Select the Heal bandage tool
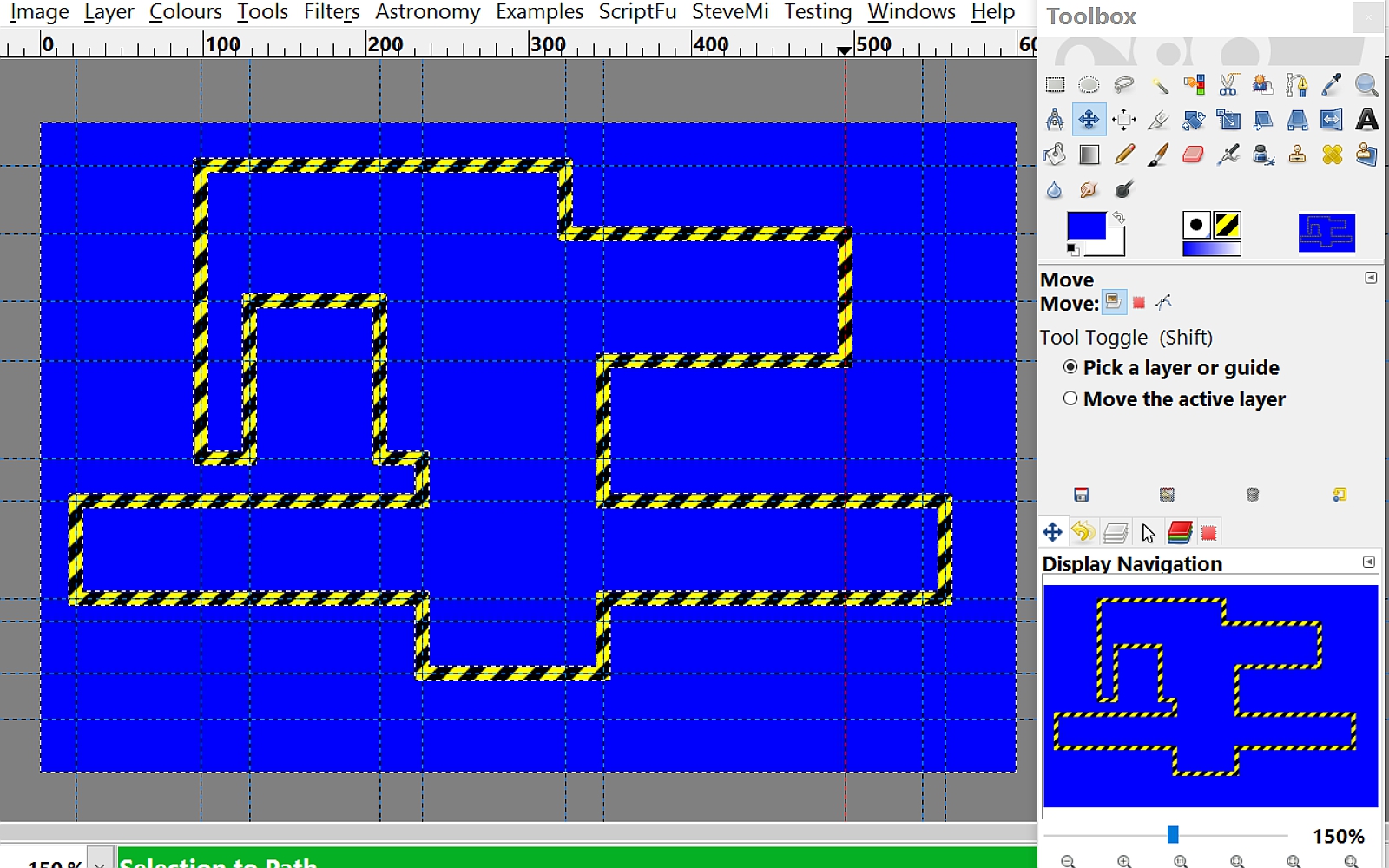The image size is (1389, 868). click(x=1332, y=155)
